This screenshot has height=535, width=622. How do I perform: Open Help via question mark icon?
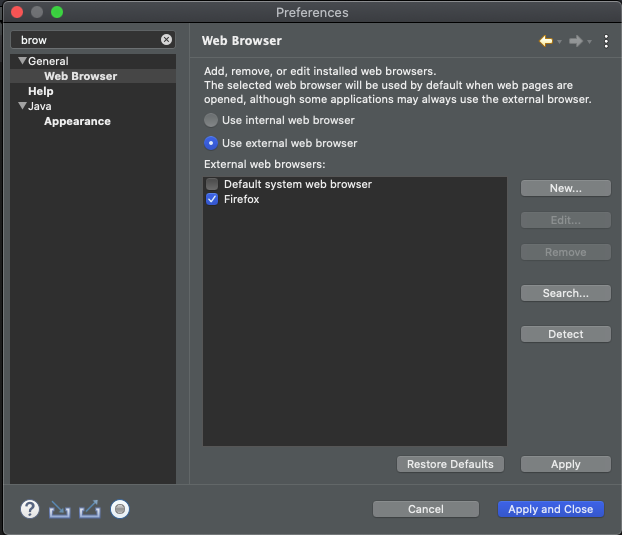(x=30, y=509)
